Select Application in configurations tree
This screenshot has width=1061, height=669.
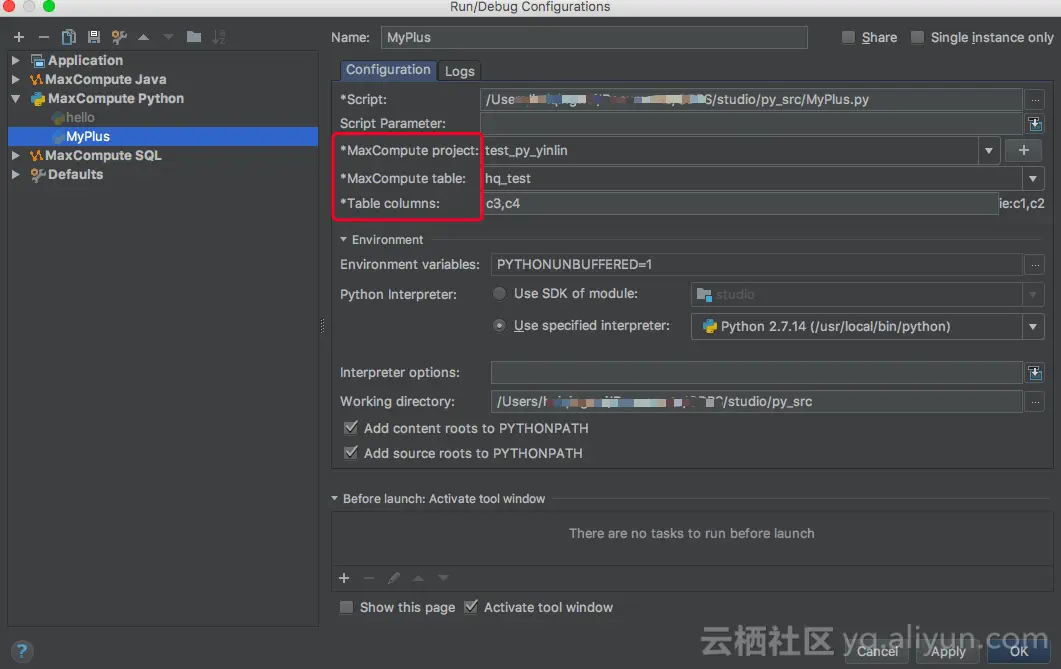point(85,60)
